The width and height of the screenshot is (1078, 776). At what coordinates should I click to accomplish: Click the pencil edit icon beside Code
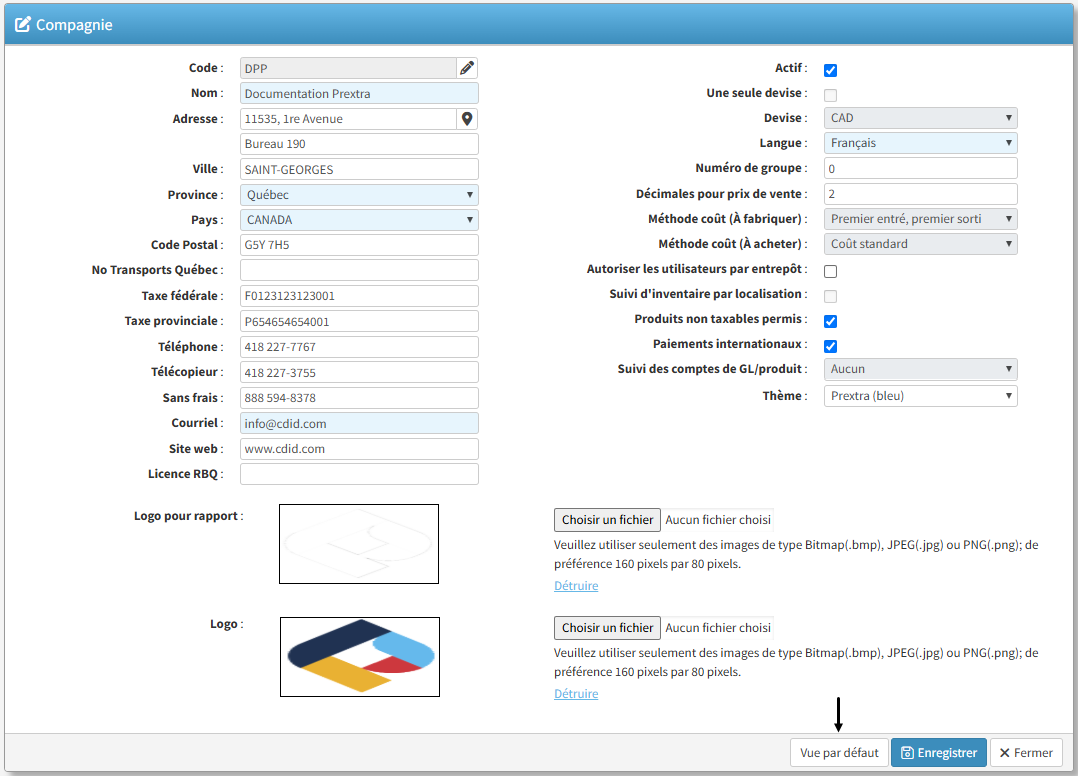[x=467, y=68]
